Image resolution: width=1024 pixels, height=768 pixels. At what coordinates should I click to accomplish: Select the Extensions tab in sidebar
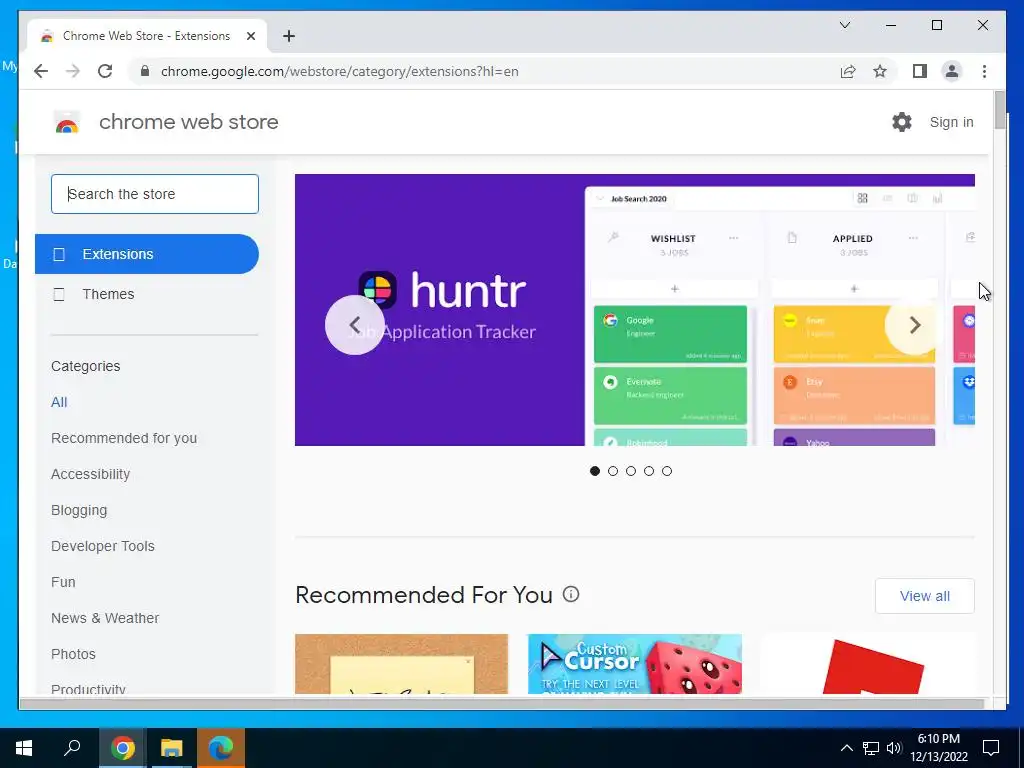[147, 254]
